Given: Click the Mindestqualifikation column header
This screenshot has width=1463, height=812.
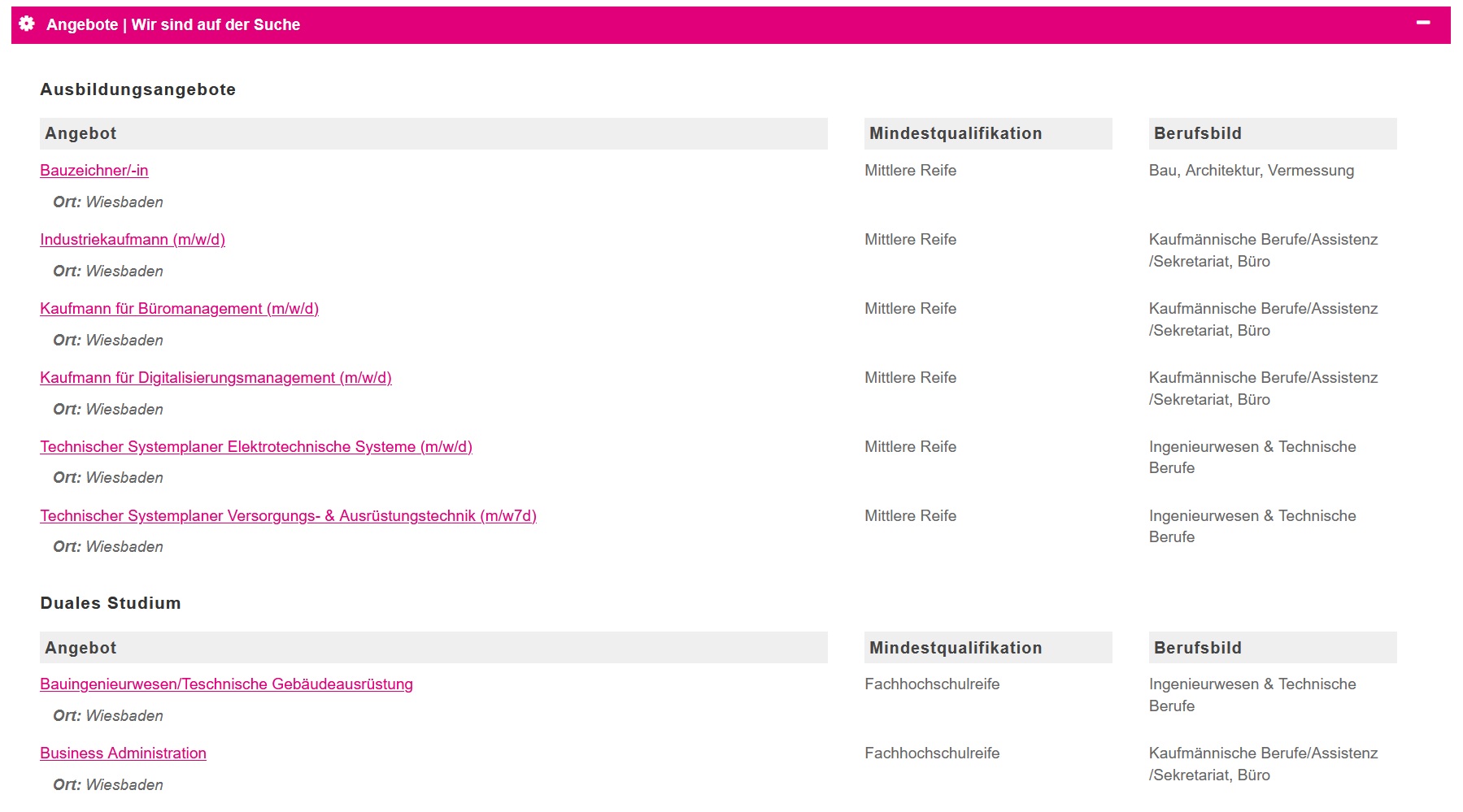Looking at the screenshot, I should (x=954, y=132).
